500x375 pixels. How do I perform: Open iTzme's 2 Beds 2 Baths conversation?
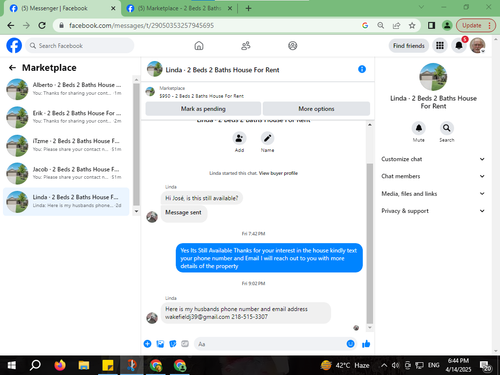(x=66, y=145)
